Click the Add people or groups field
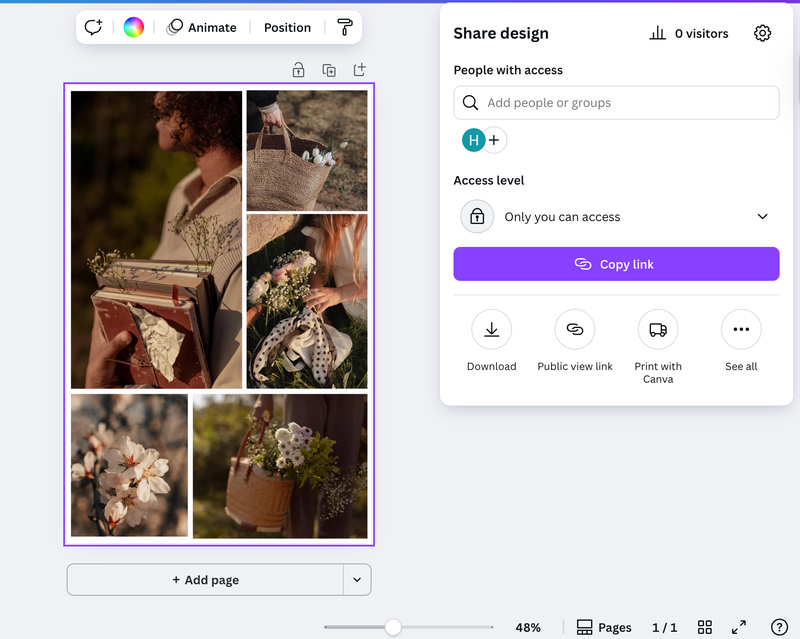This screenshot has height=639, width=800. 616,103
